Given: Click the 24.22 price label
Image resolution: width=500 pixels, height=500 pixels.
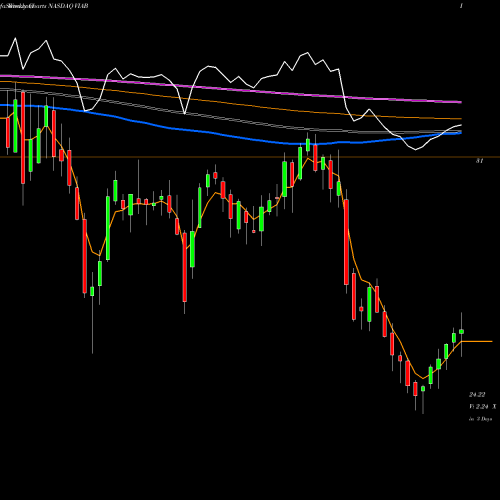Looking at the screenshot, I should [477, 395].
